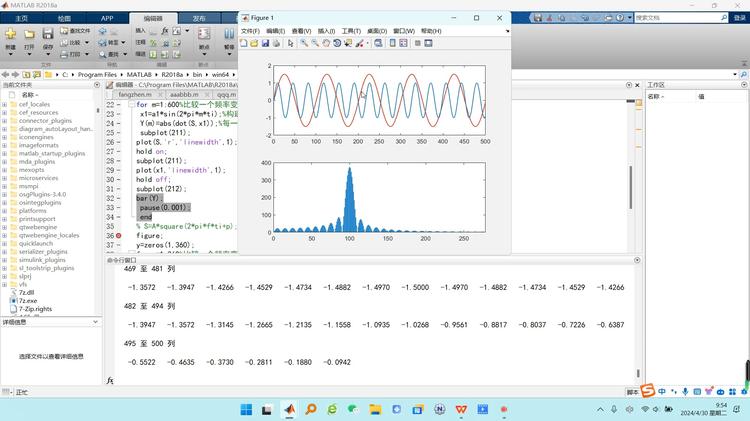Viewport: 750px width, 421px height.
Task: Click the Windows Start button on taskbar
Action: 246,410
